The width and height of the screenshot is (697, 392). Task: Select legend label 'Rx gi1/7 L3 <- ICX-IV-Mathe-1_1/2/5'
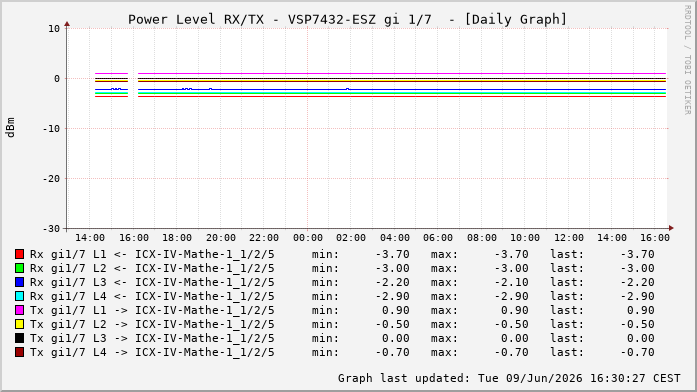click(x=152, y=283)
